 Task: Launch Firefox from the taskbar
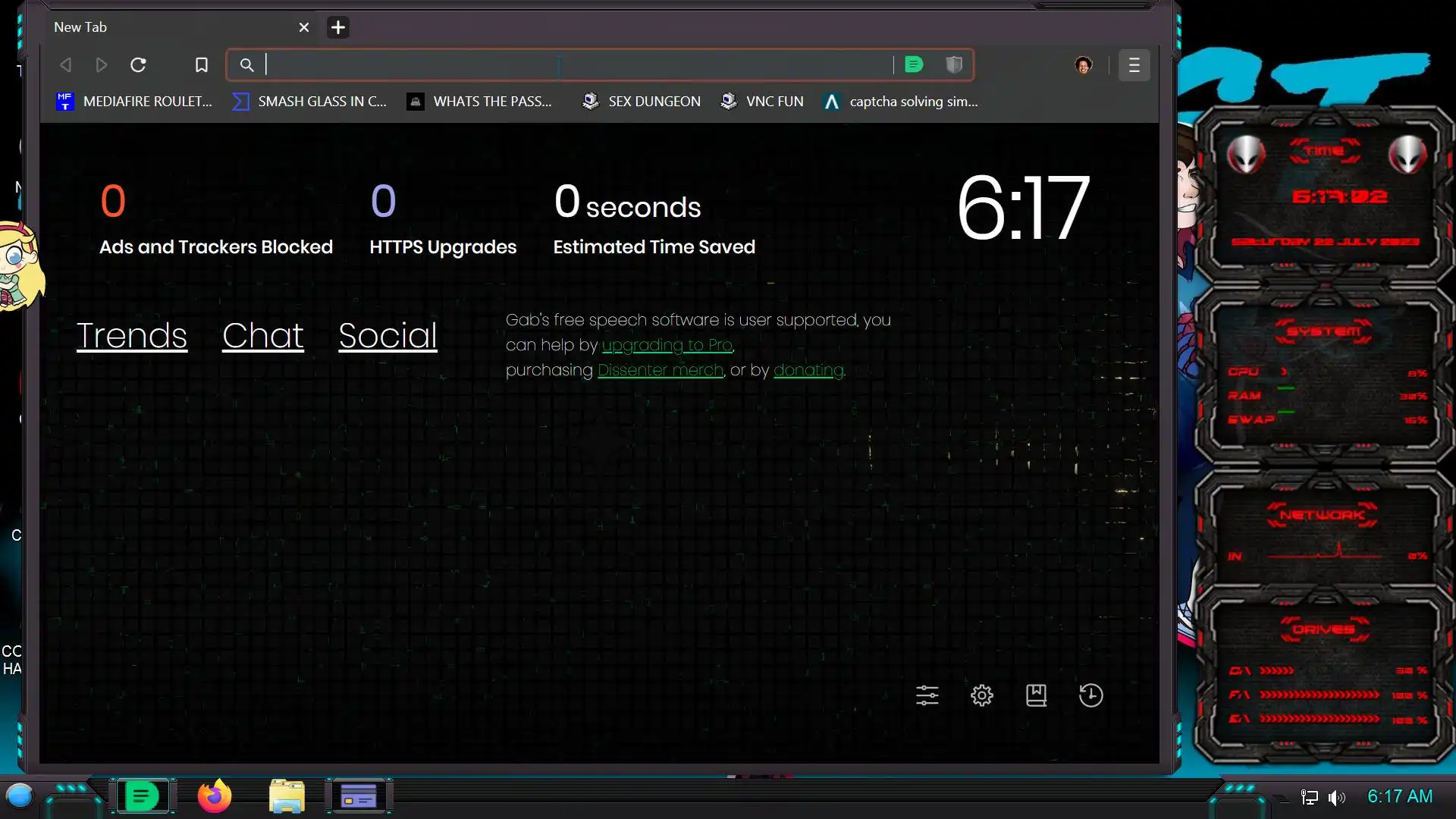pos(215,796)
